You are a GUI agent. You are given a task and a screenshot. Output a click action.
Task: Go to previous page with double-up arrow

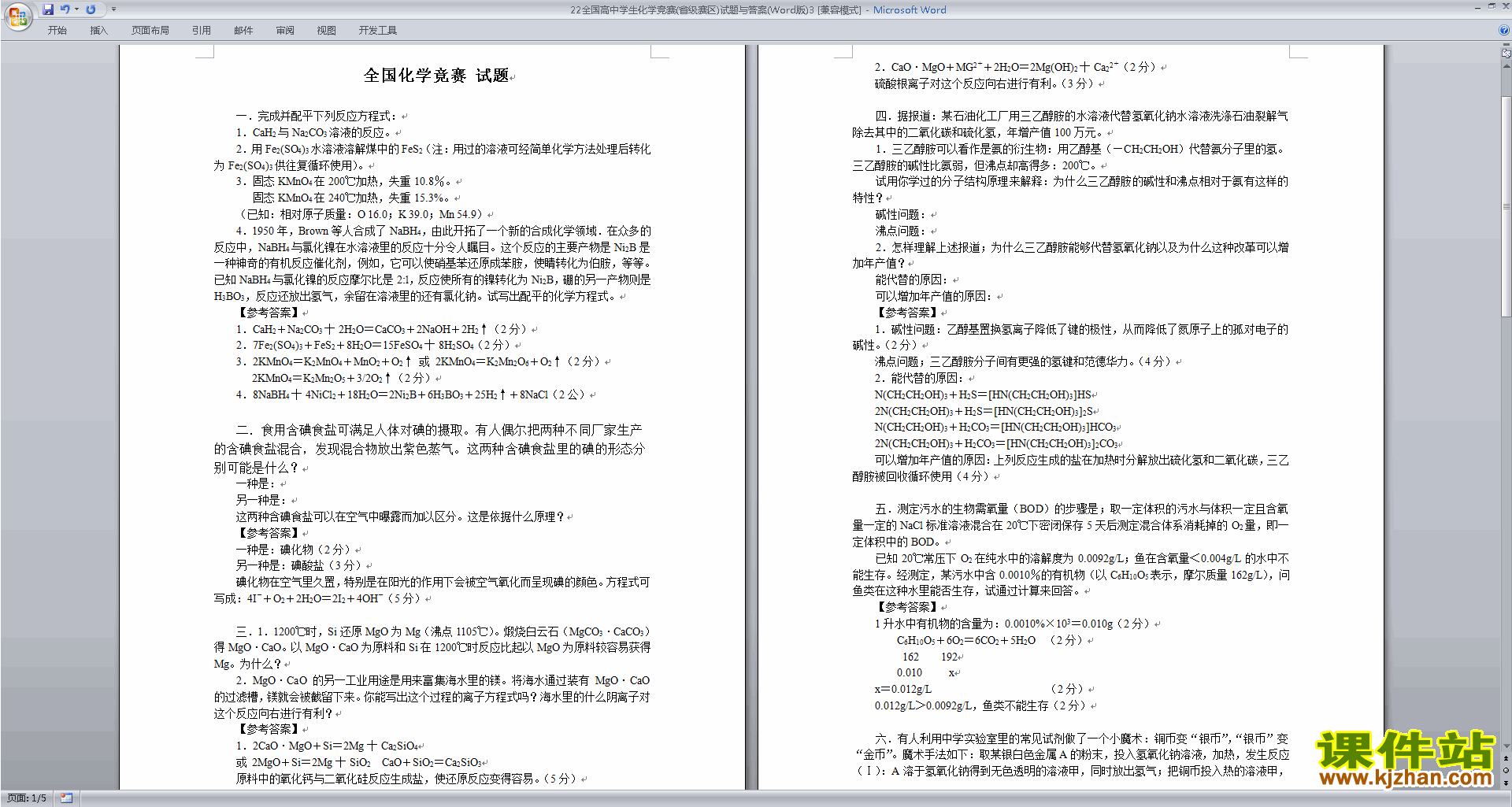(x=1506, y=758)
